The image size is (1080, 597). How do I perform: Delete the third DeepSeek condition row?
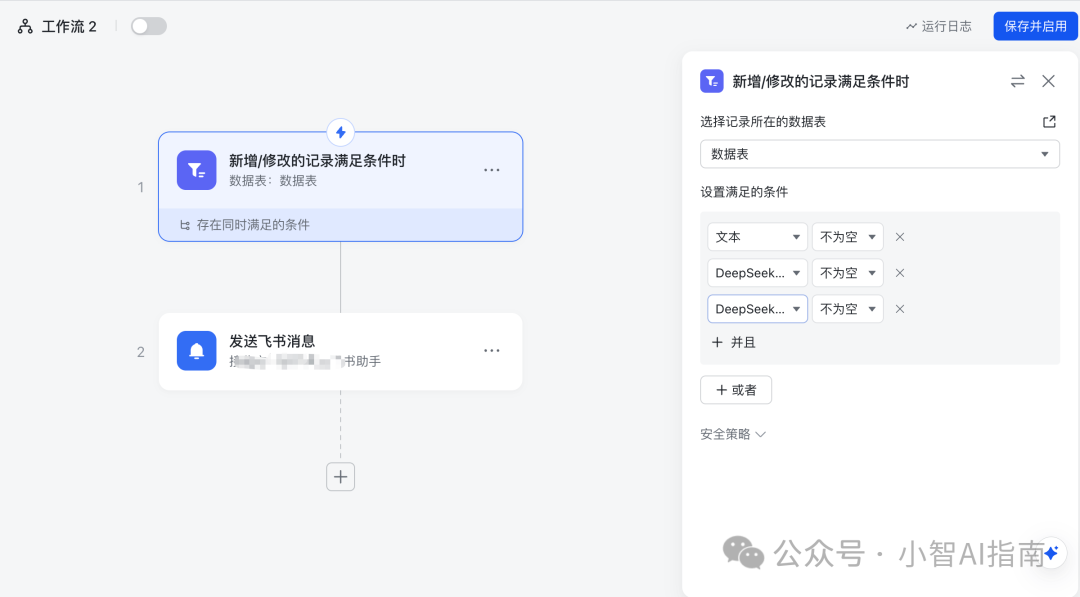click(899, 309)
